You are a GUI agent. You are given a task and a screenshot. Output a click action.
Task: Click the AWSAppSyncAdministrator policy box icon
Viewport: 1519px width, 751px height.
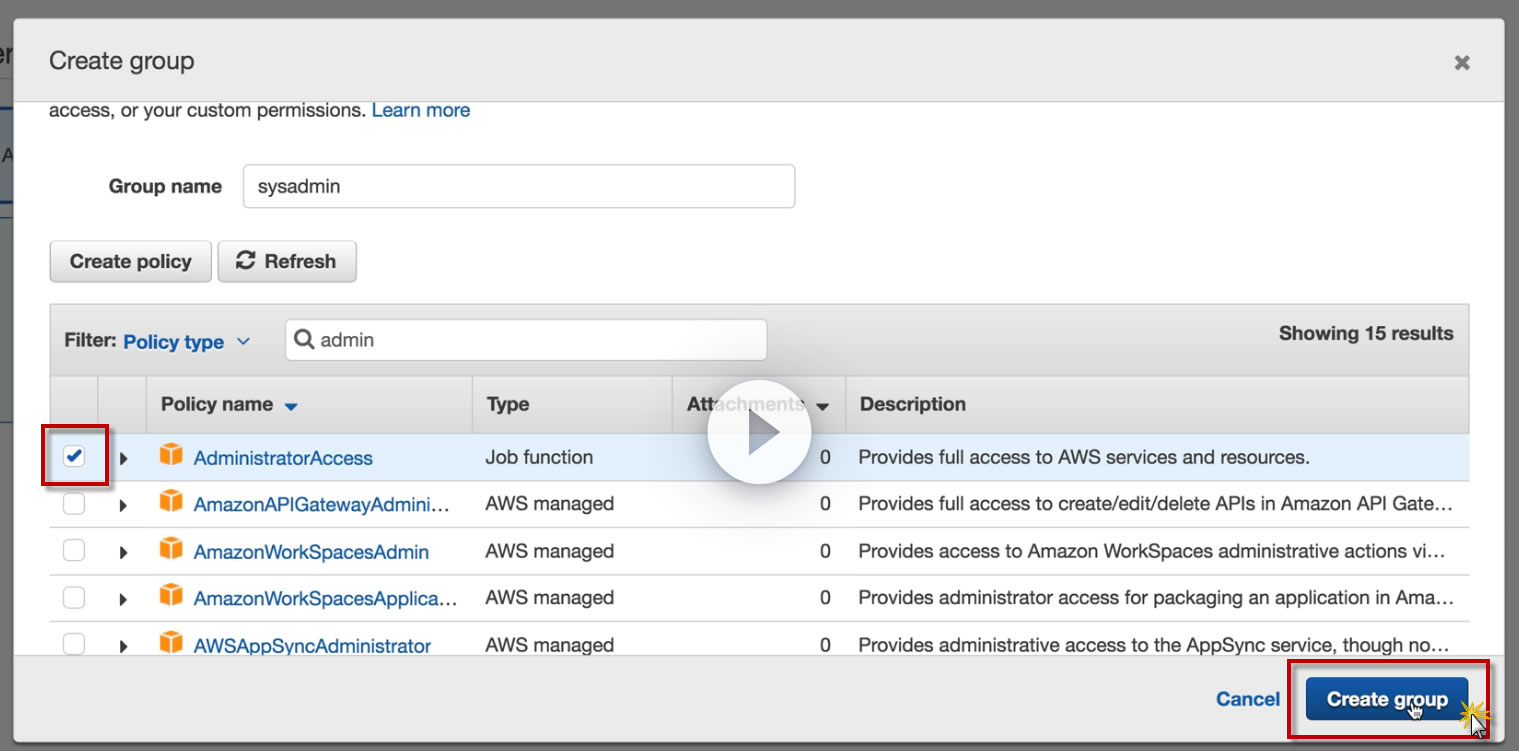pyautogui.click(x=172, y=643)
